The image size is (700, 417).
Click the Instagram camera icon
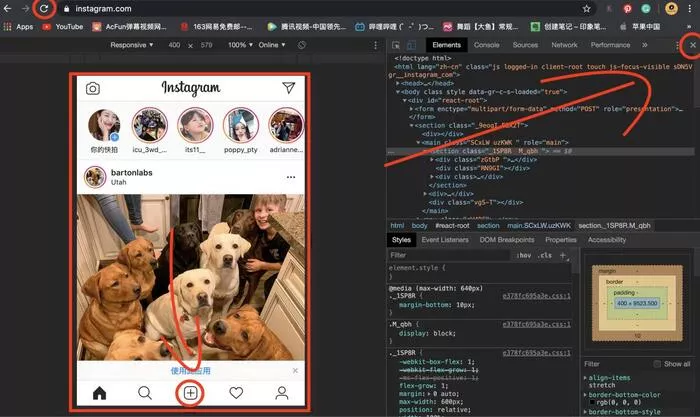(92, 88)
